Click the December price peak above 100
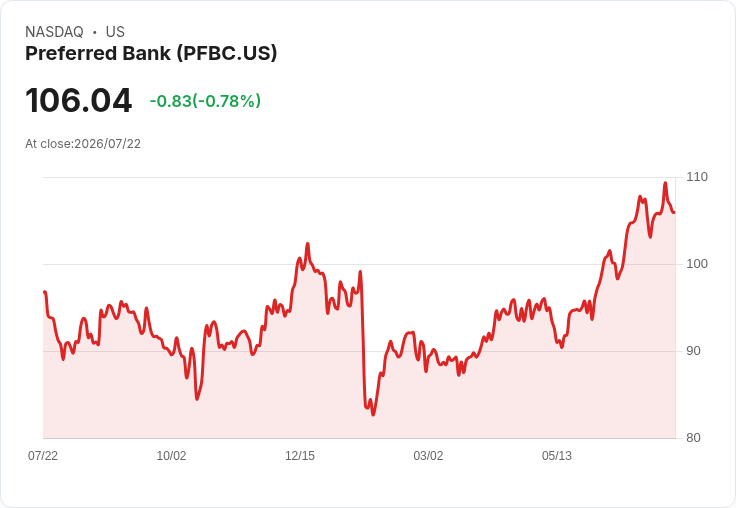Image resolution: width=736 pixels, height=508 pixels. pos(308,244)
